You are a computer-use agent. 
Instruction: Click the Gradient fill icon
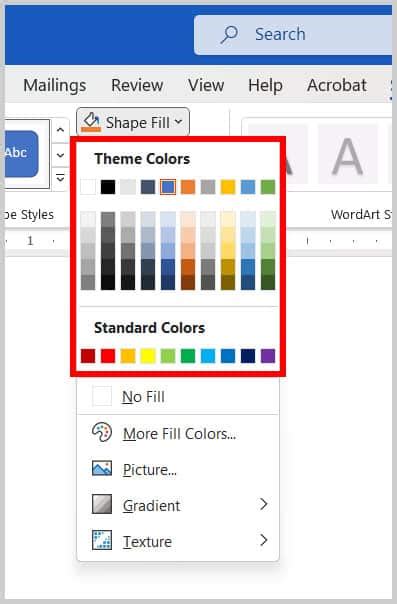pos(102,504)
